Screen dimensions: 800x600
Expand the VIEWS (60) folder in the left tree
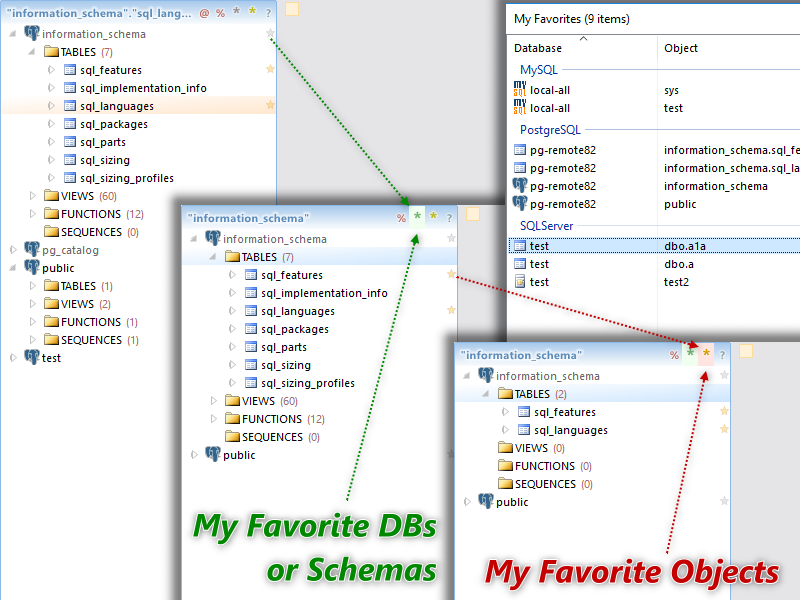click(33, 195)
